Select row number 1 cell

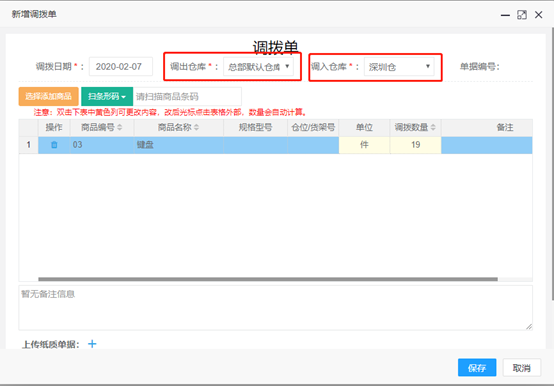(x=29, y=145)
